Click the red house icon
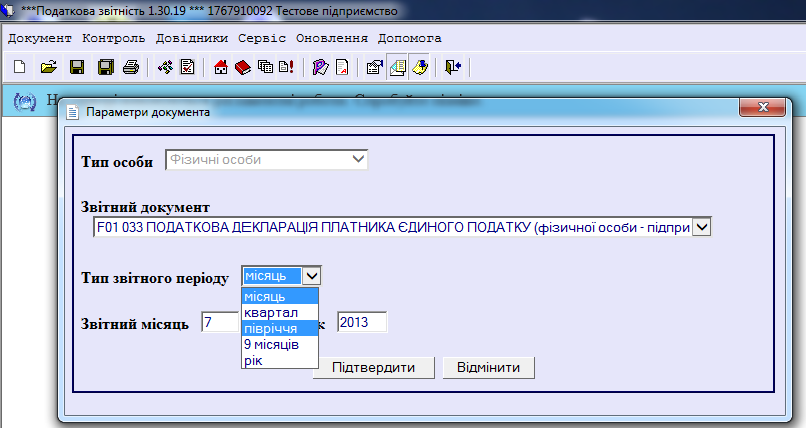Image resolution: width=806 pixels, height=428 pixels. coord(222,68)
